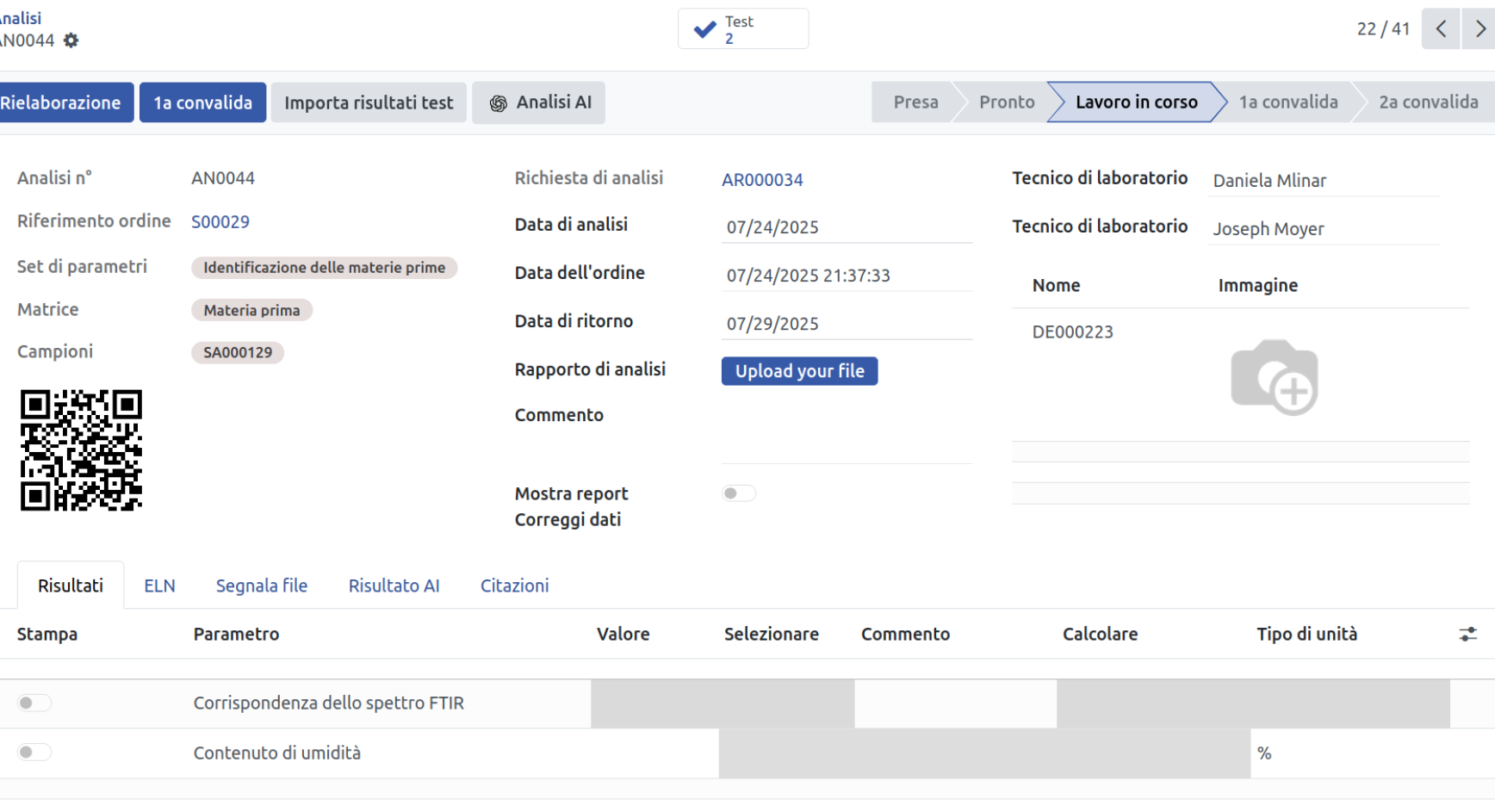Open the Joseph Moyer technician dropdown
This screenshot has height=812, width=1495.
pyautogui.click(x=1322, y=229)
